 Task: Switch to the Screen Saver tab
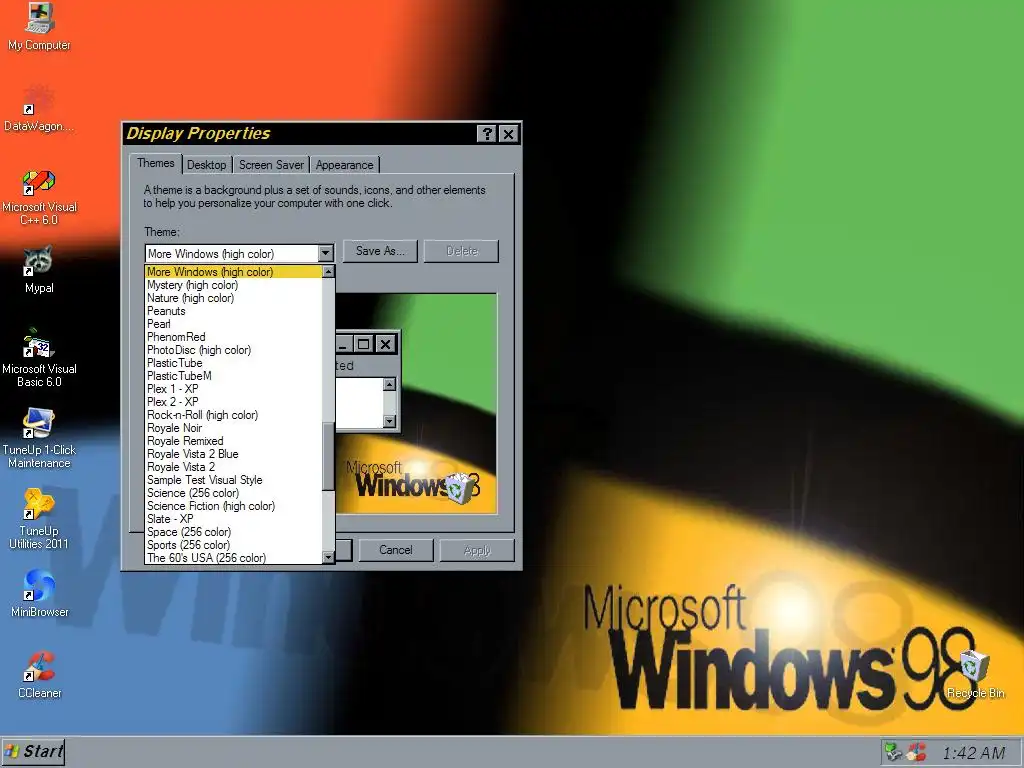click(x=271, y=165)
